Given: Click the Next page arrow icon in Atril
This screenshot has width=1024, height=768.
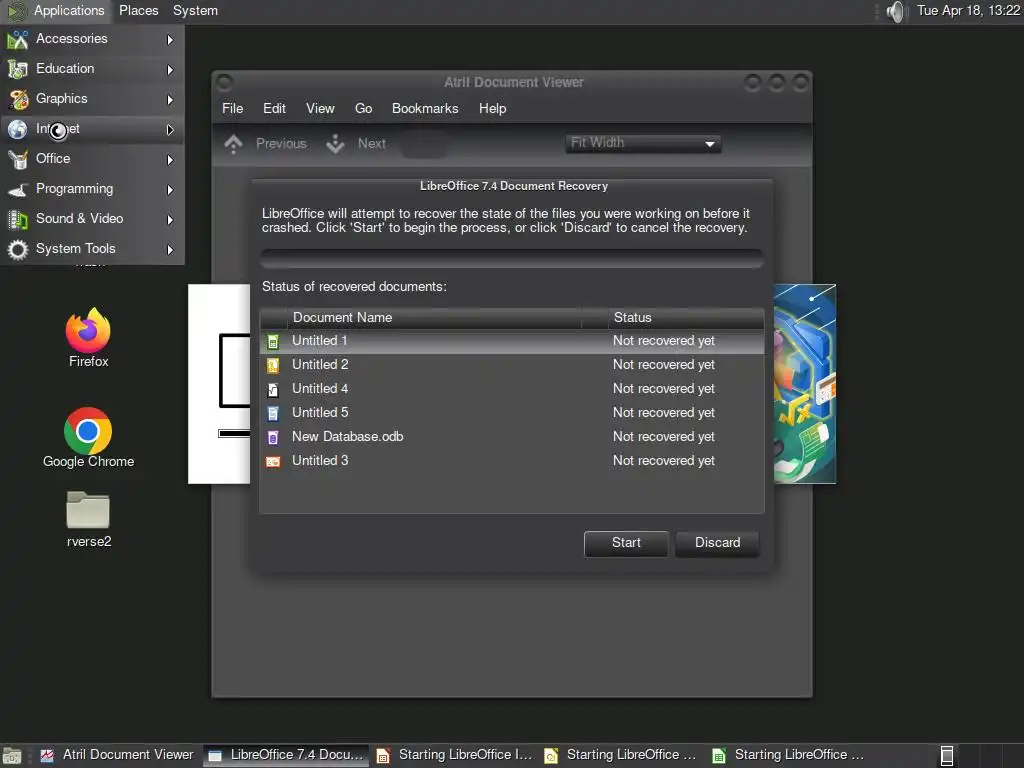Looking at the screenshot, I should coord(335,144).
